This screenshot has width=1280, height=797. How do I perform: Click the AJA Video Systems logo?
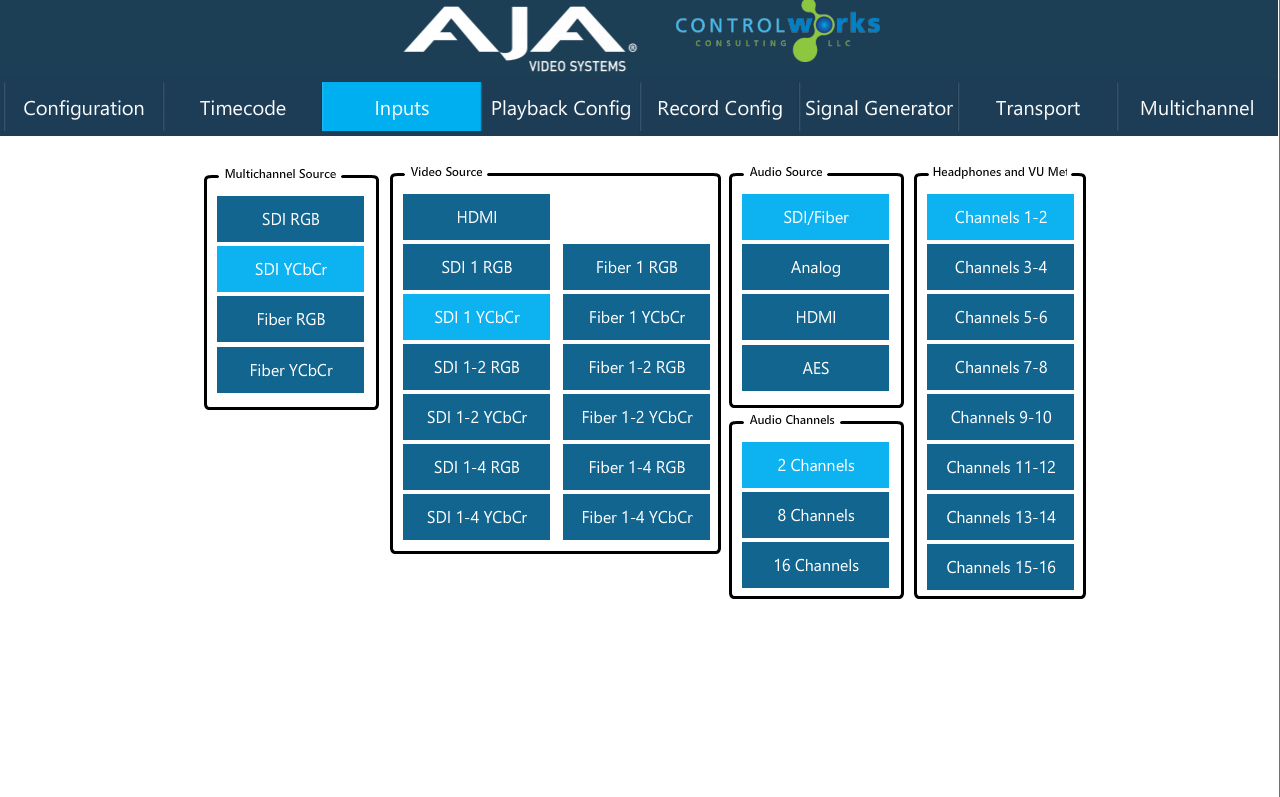(x=520, y=39)
